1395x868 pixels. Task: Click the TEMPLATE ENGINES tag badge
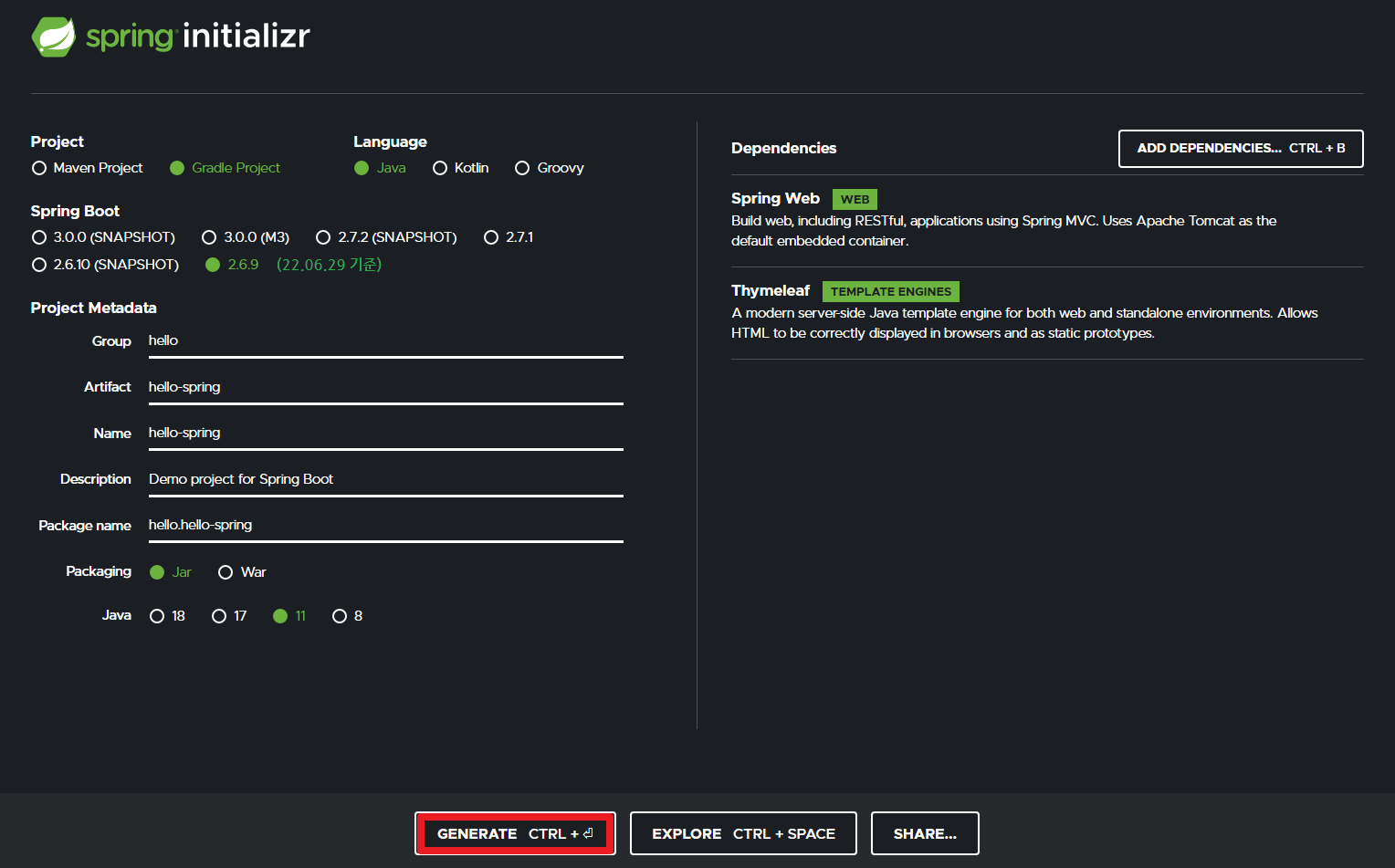pyautogui.click(x=891, y=291)
